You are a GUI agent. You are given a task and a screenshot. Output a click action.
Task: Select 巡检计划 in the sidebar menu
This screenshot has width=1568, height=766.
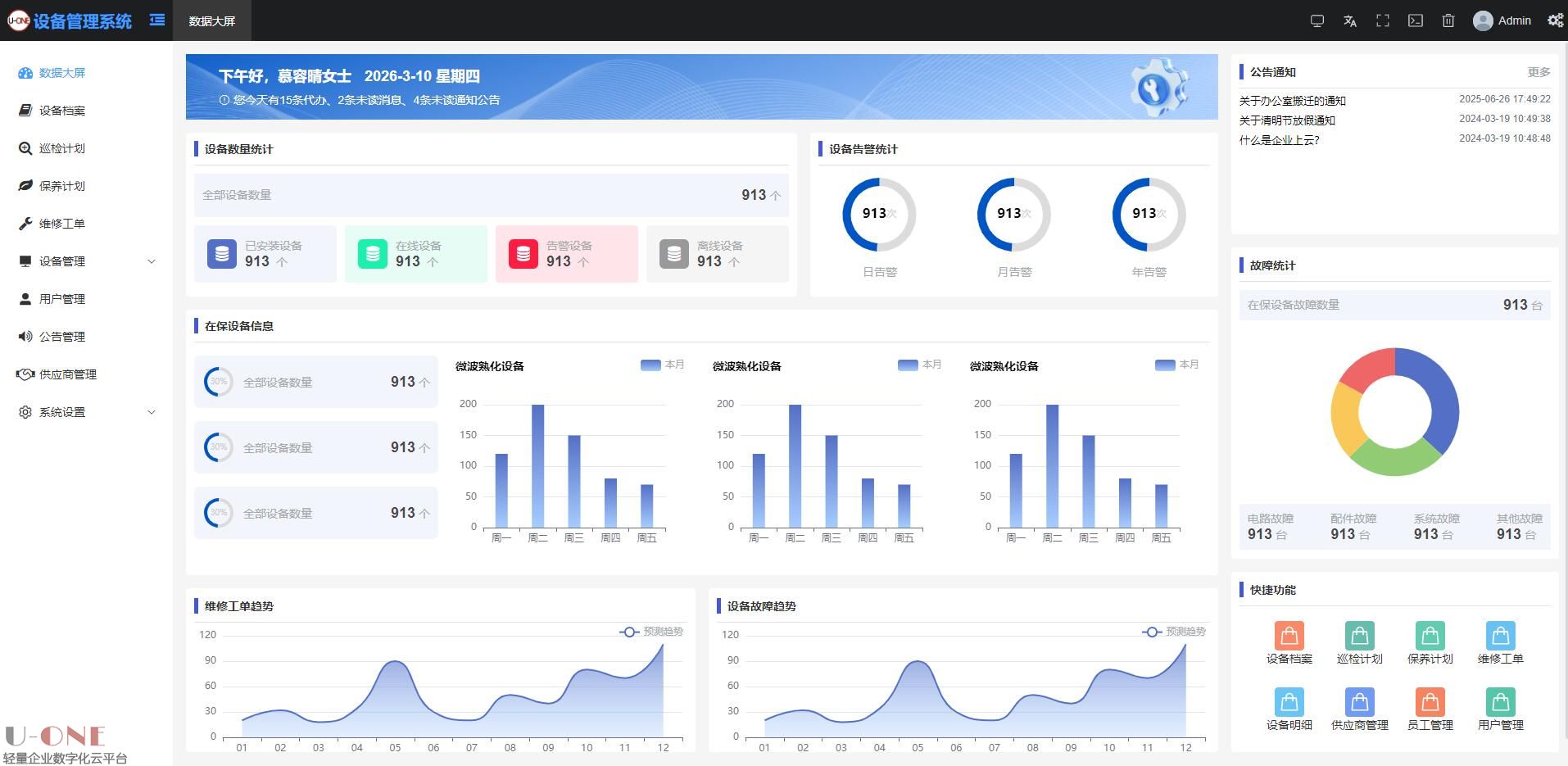tap(62, 148)
